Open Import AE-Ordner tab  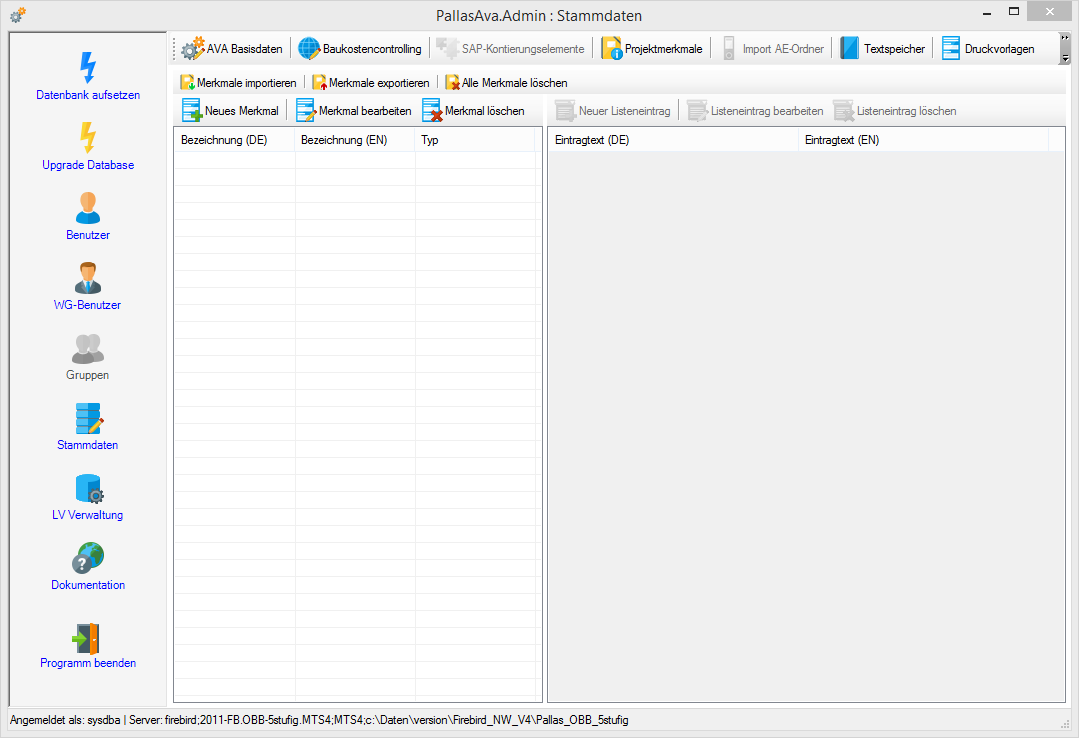click(x=771, y=49)
